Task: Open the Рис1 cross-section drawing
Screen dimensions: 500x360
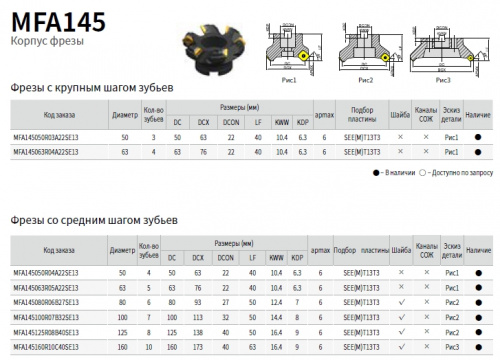Action: coord(294,50)
